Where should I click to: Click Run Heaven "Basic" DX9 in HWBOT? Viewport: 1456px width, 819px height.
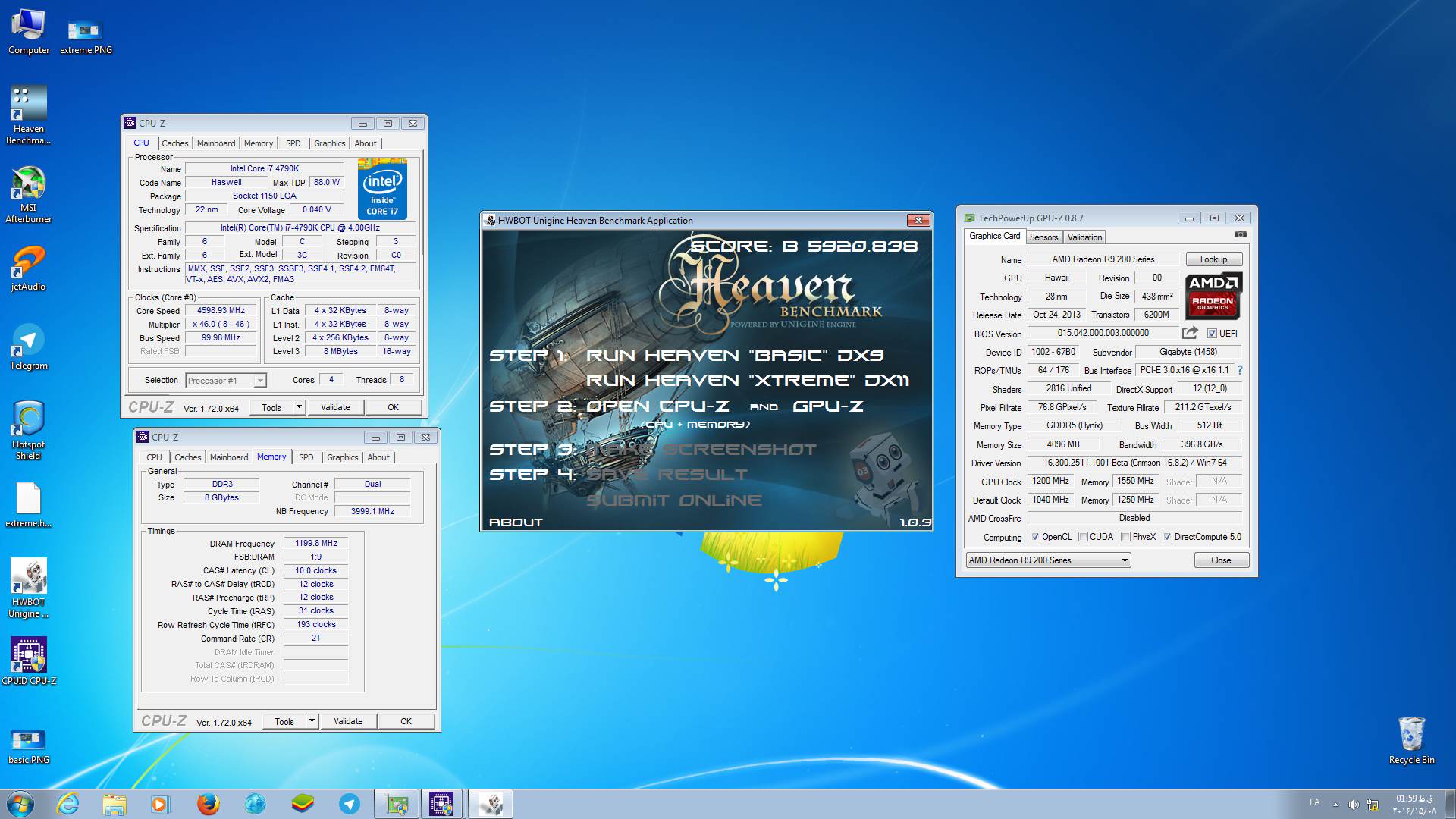[x=734, y=356]
